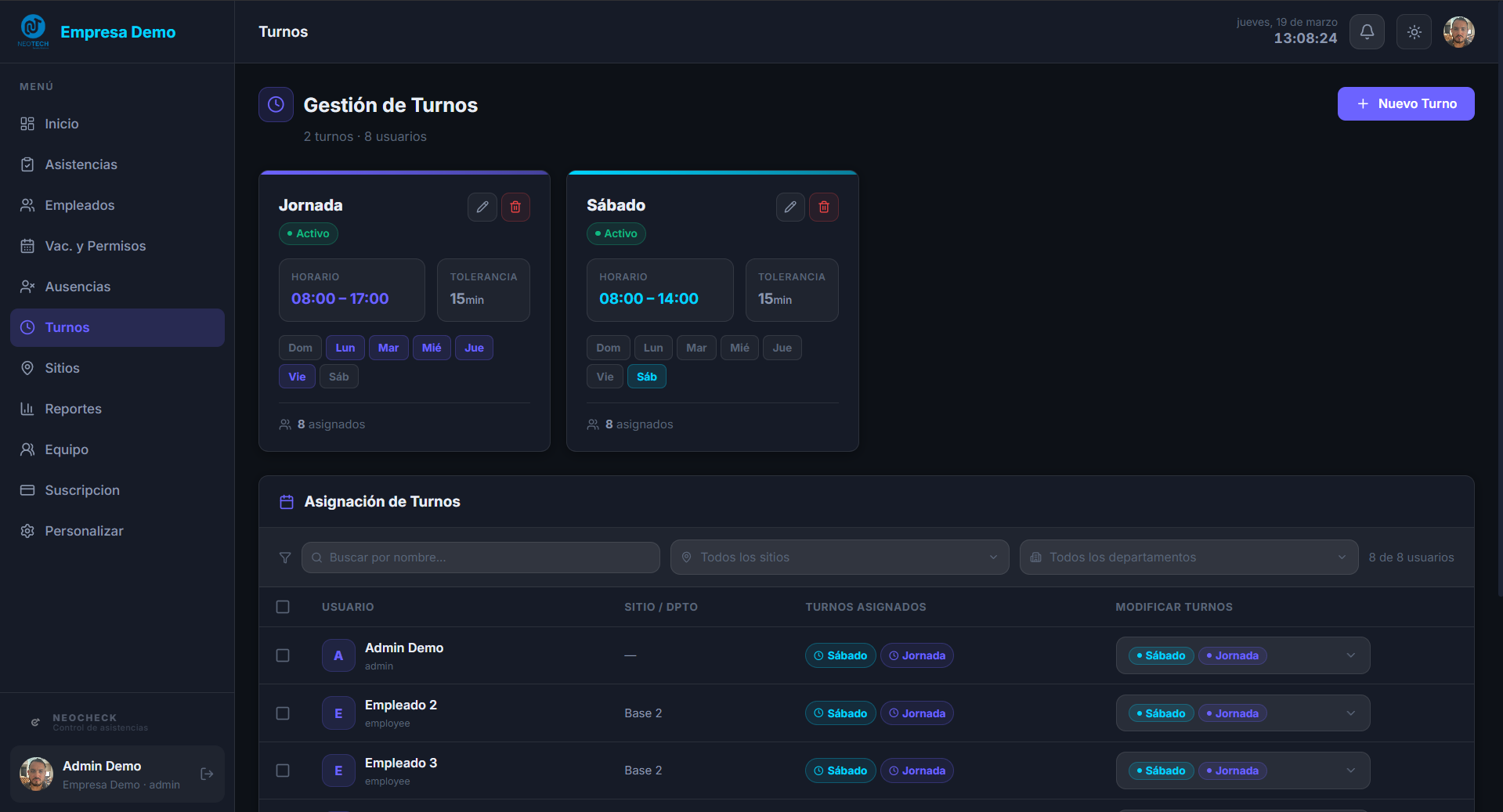Edit the Jornada shift using pencil icon
1503x812 pixels.
coord(482,207)
